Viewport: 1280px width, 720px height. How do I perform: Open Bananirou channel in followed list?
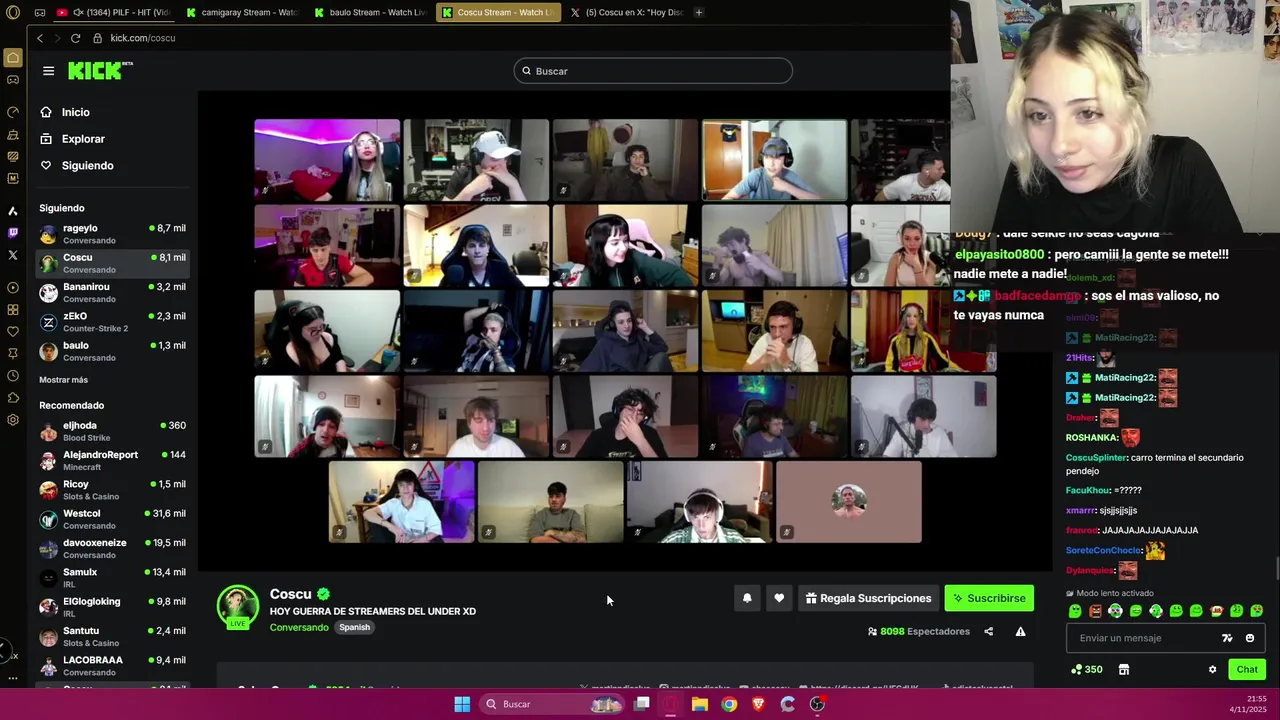click(x=112, y=293)
